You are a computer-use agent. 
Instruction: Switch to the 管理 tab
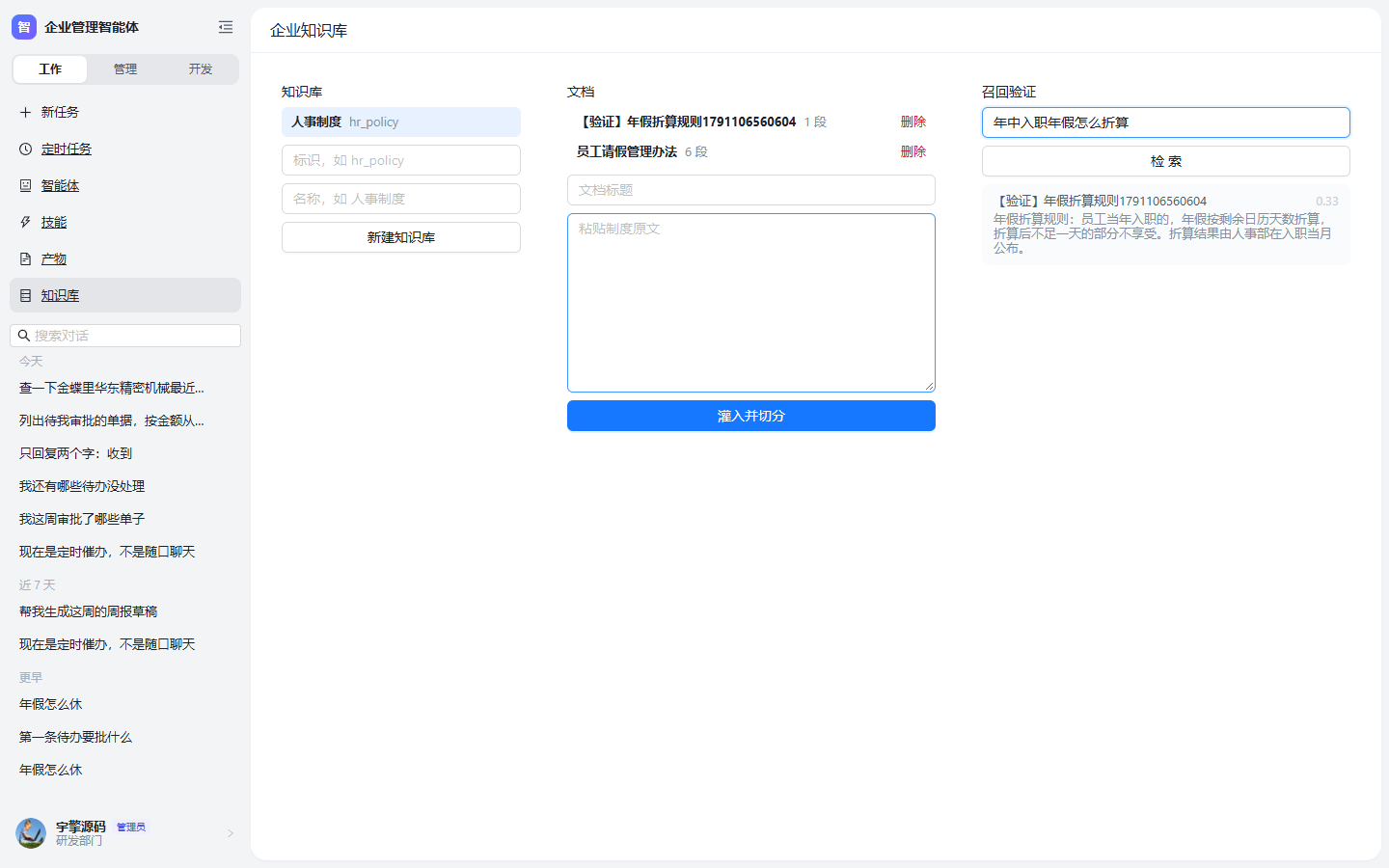[x=125, y=69]
